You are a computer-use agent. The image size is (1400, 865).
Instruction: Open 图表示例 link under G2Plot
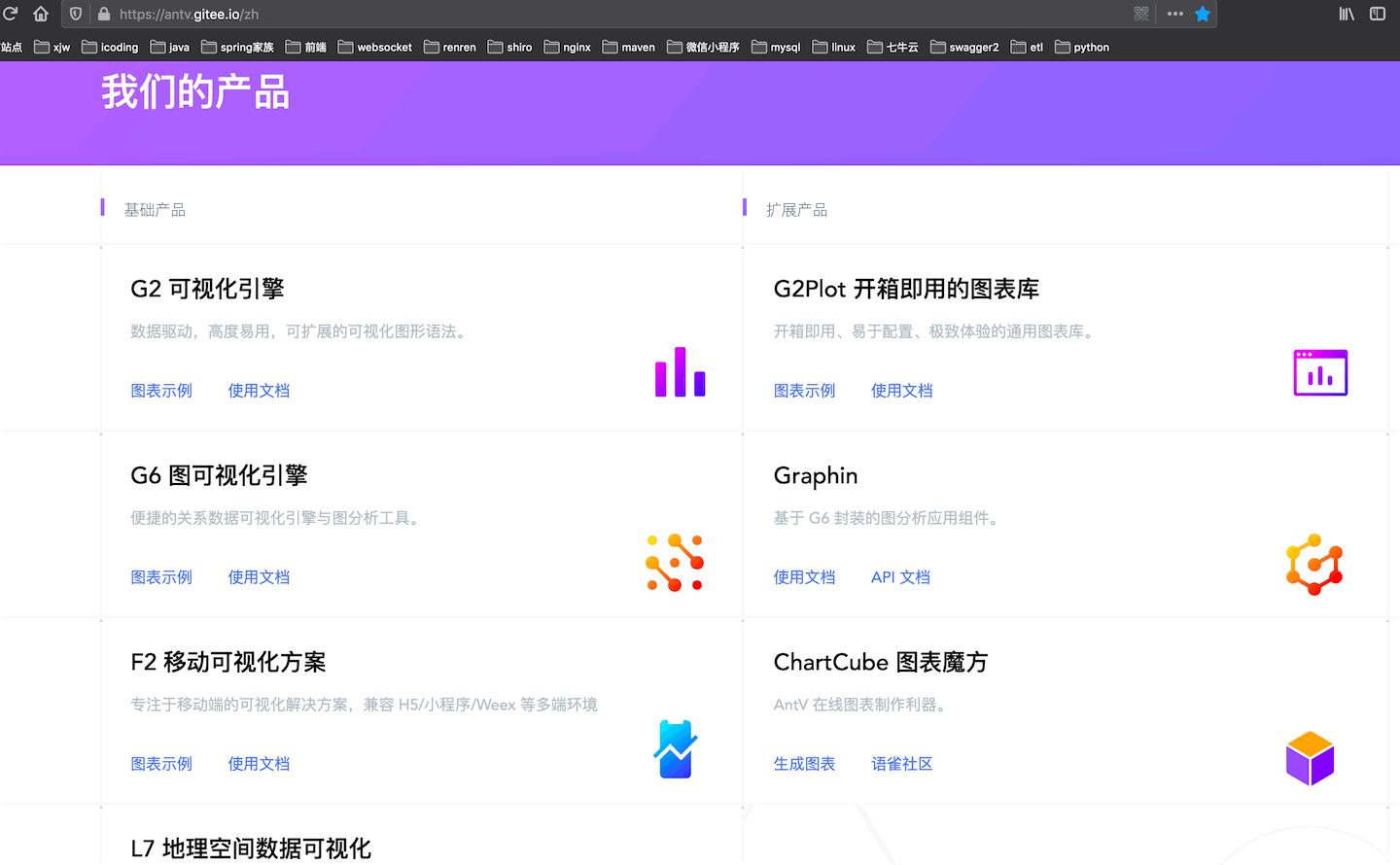[804, 391]
